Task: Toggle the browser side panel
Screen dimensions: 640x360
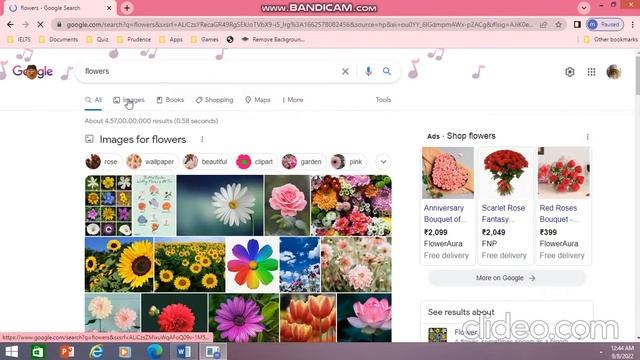Action: pyautogui.click(x=577, y=24)
